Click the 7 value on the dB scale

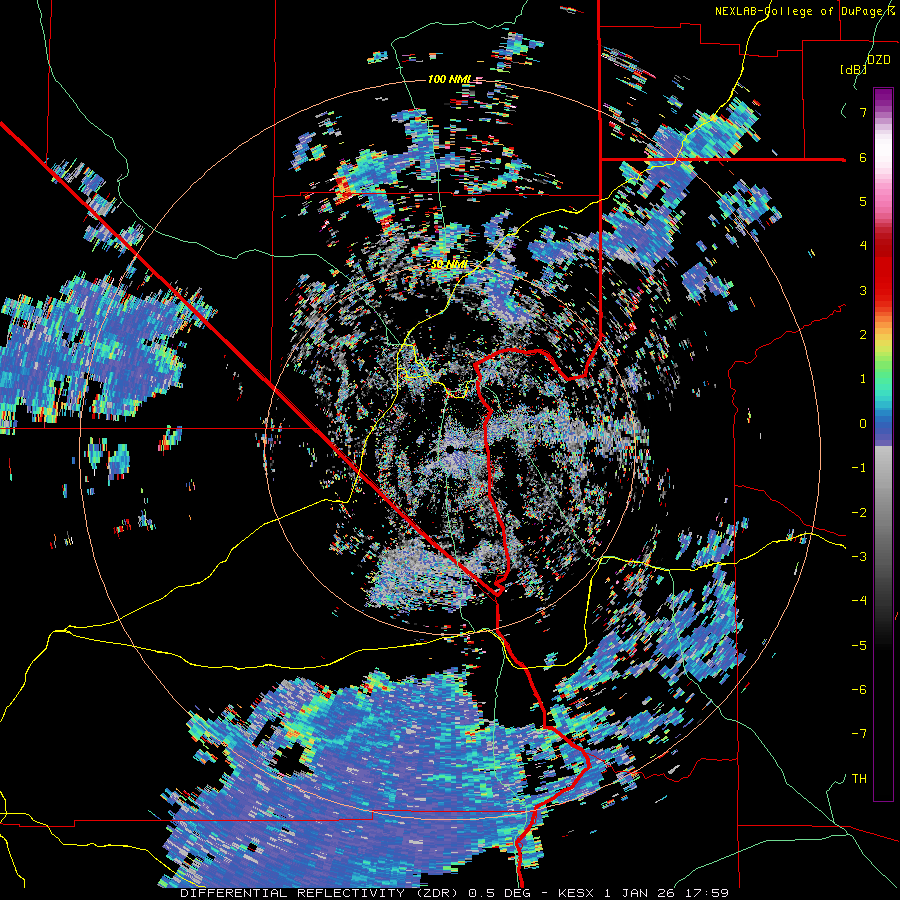(863, 112)
